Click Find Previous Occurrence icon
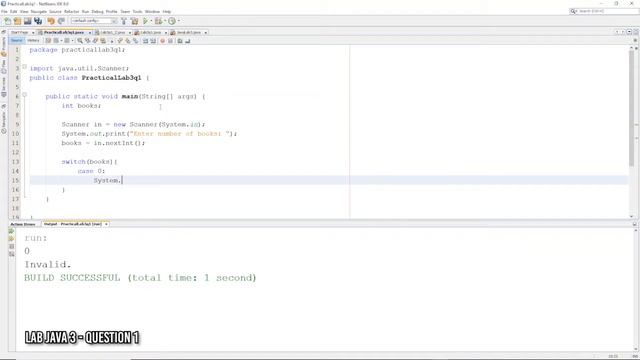This screenshot has width=640, height=360. point(87,41)
